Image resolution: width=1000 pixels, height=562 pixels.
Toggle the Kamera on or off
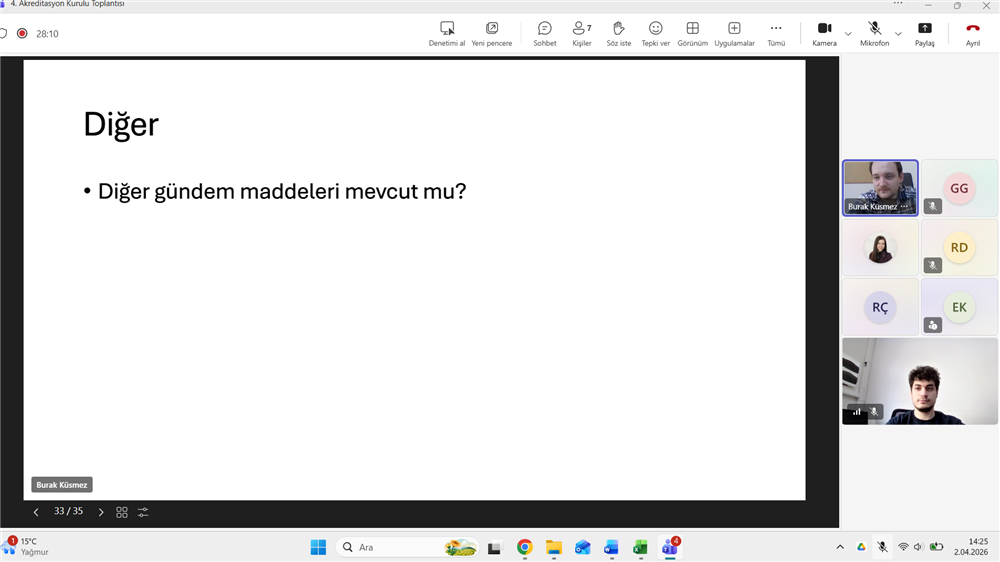[824, 33]
